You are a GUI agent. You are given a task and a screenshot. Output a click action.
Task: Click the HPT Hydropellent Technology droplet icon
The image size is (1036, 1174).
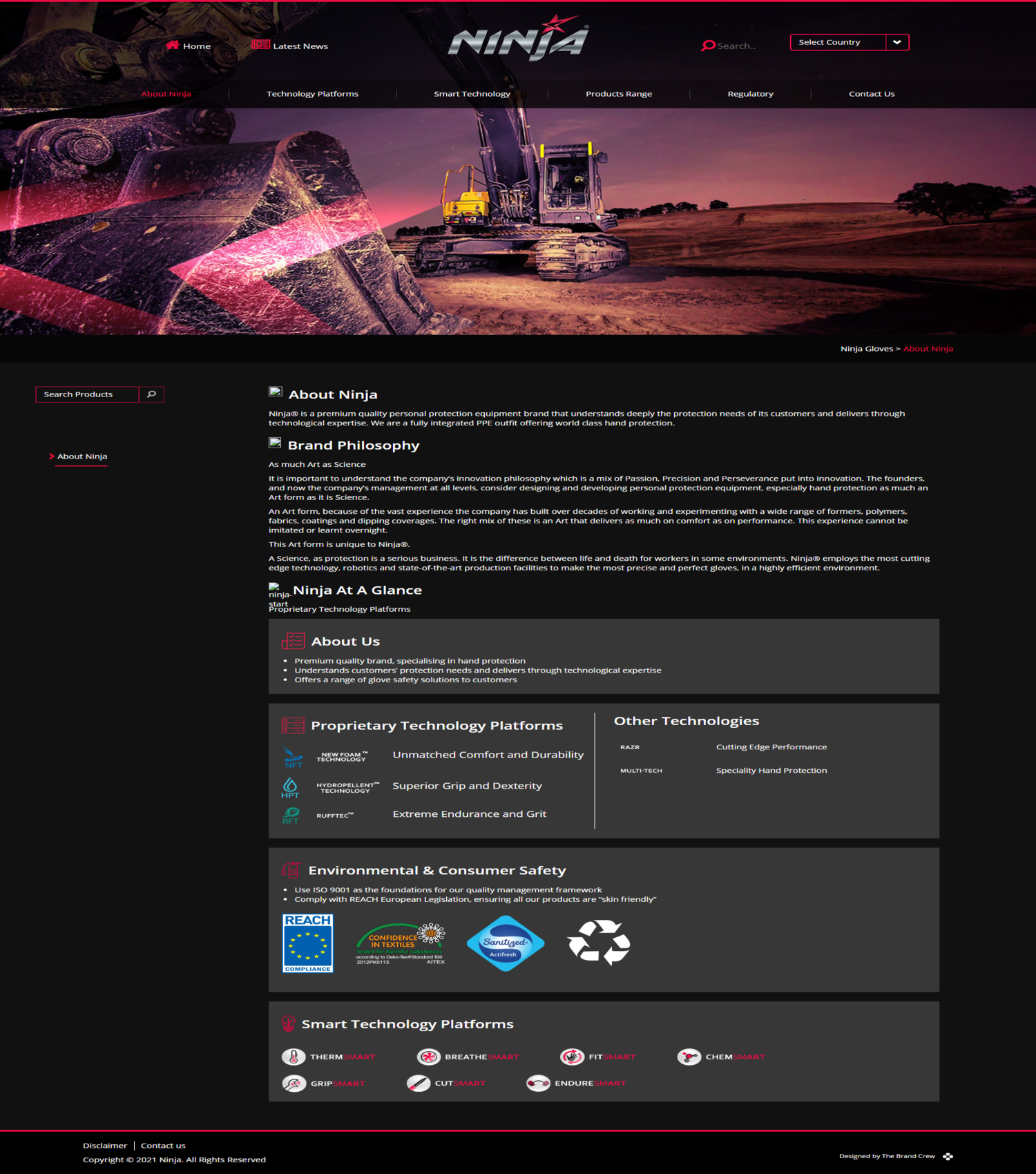pos(290,788)
